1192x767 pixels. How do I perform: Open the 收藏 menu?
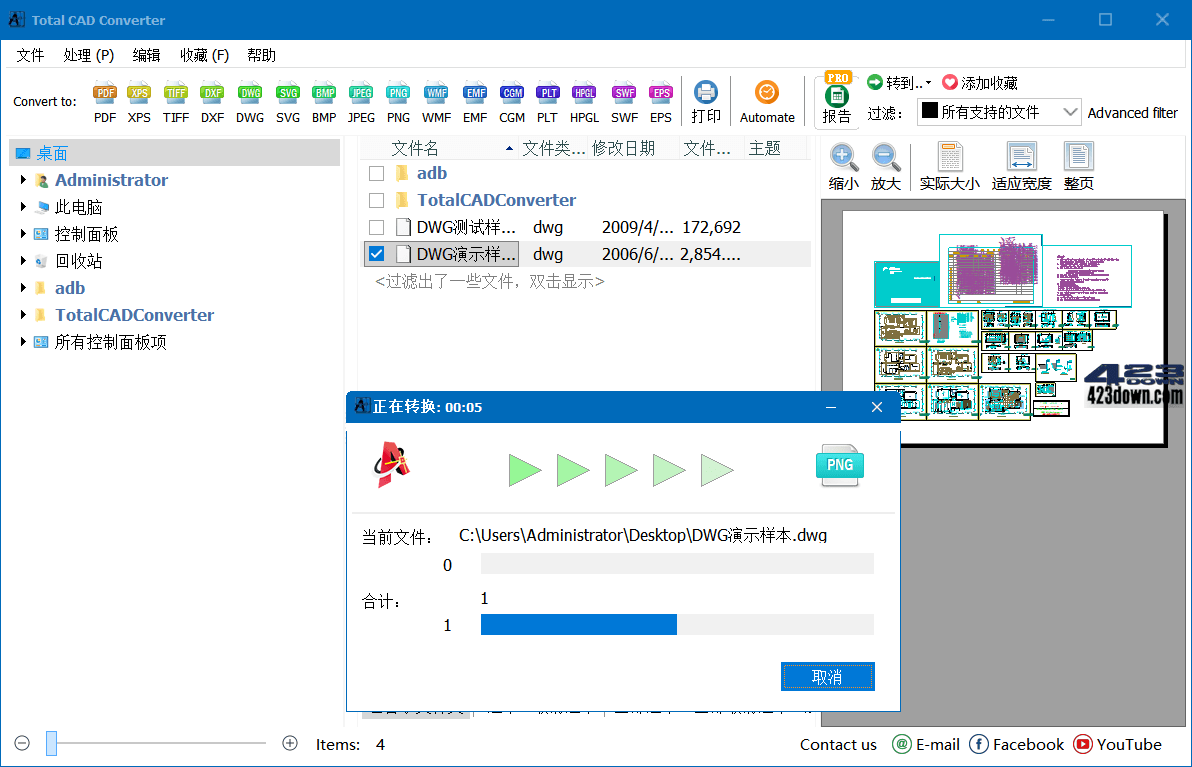pos(203,55)
